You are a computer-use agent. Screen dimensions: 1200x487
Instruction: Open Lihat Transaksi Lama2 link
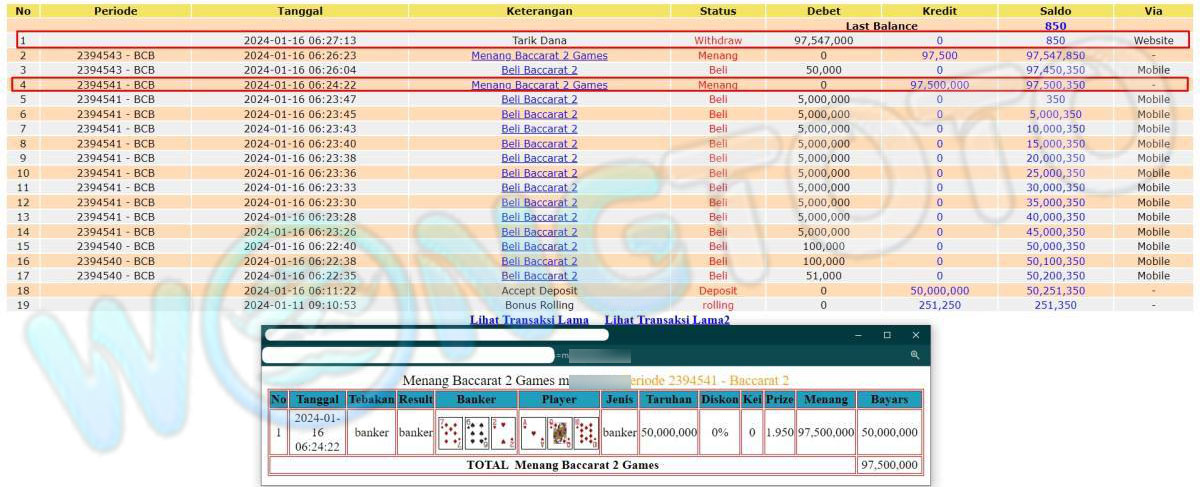coord(667,319)
